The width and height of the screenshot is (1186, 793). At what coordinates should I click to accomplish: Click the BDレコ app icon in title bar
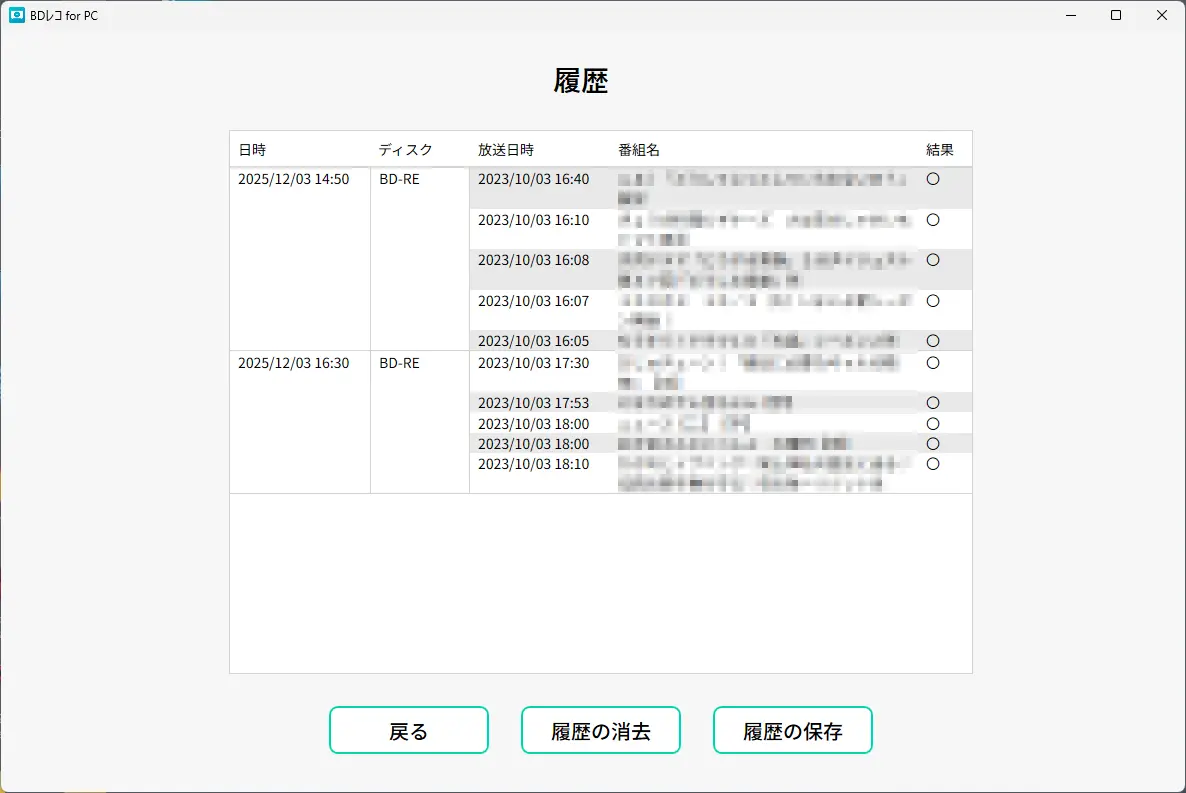pos(17,15)
